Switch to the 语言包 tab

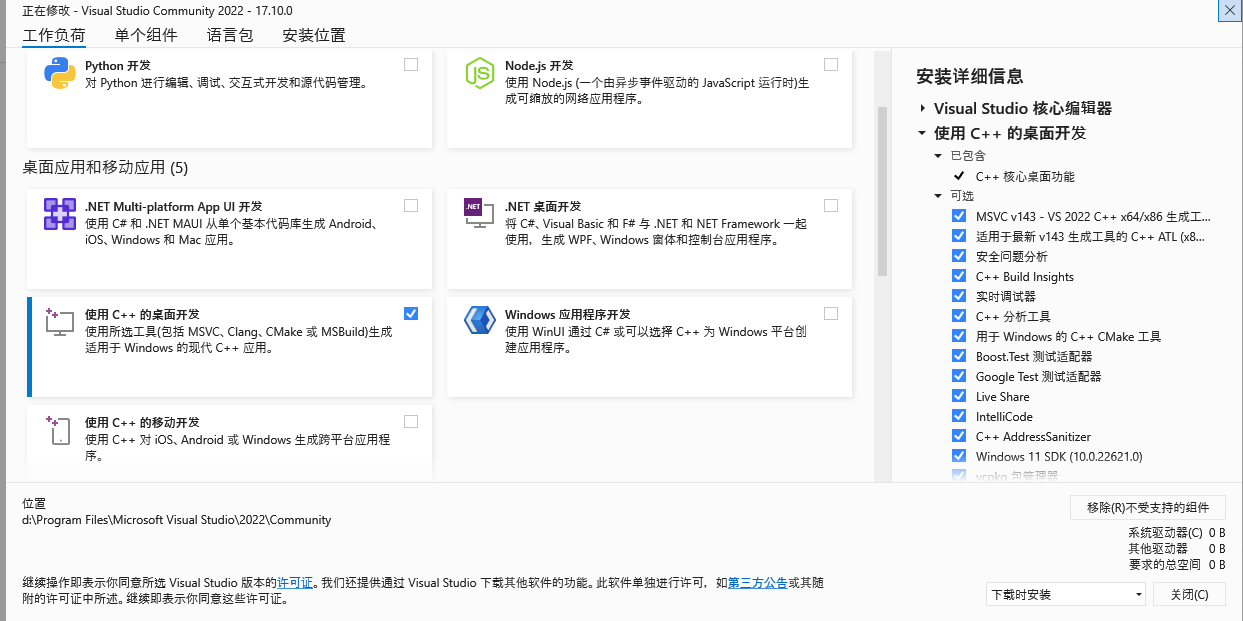(230, 35)
